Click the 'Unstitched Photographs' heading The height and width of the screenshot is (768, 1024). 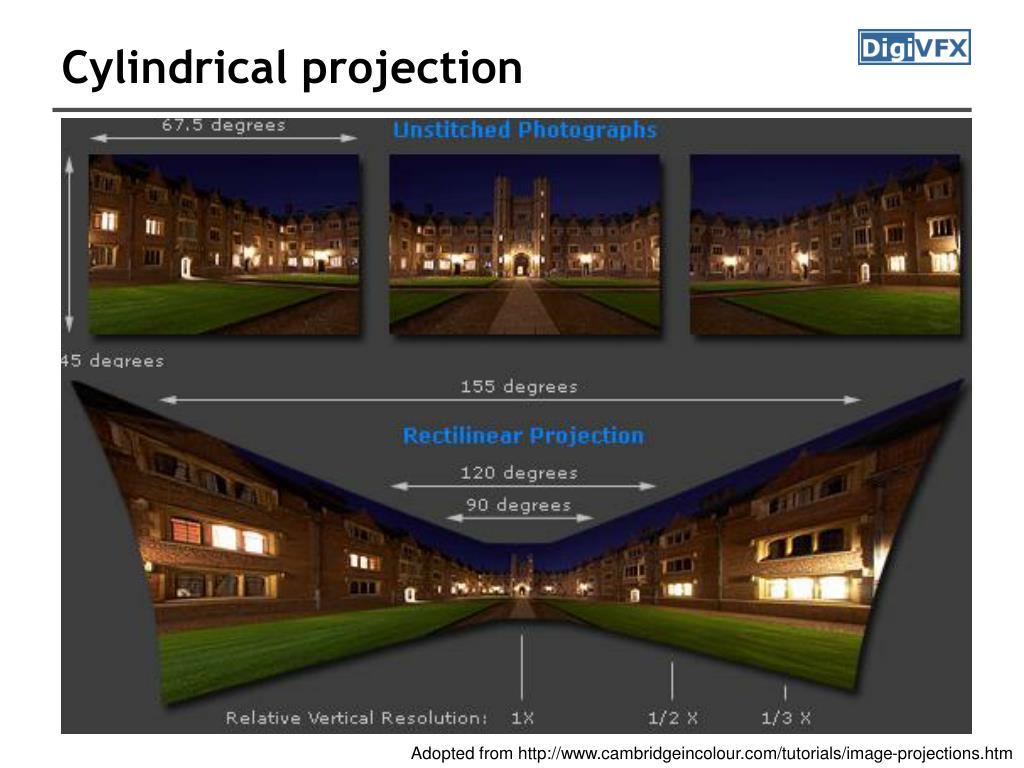coord(524,130)
